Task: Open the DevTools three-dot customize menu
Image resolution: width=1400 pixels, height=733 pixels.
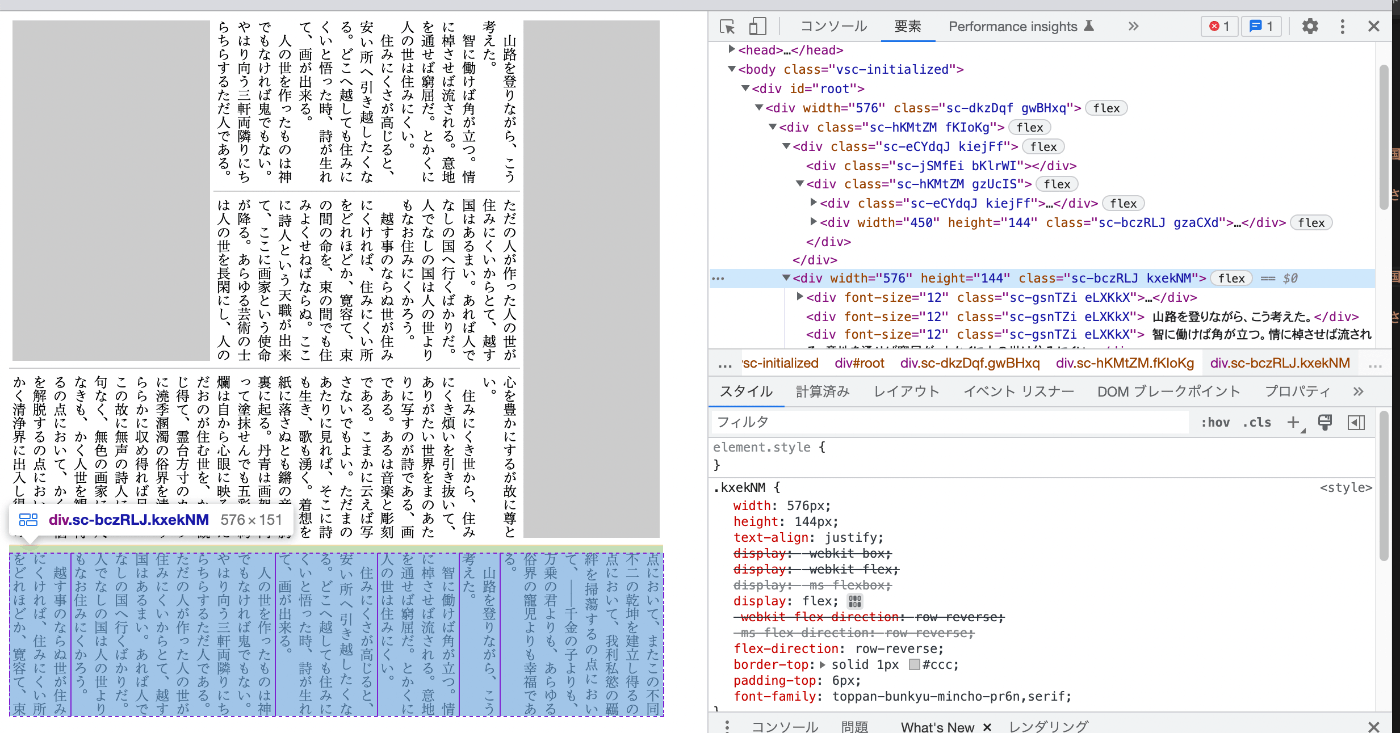Action: tap(1343, 27)
